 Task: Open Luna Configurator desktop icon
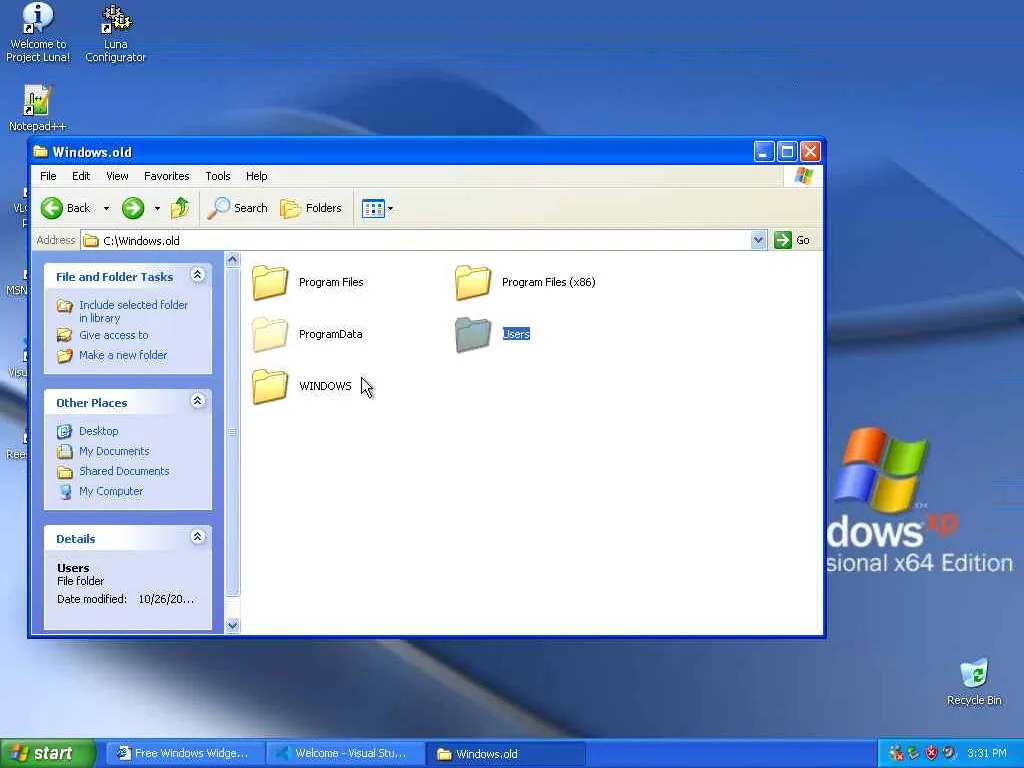[x=116, y=33]
